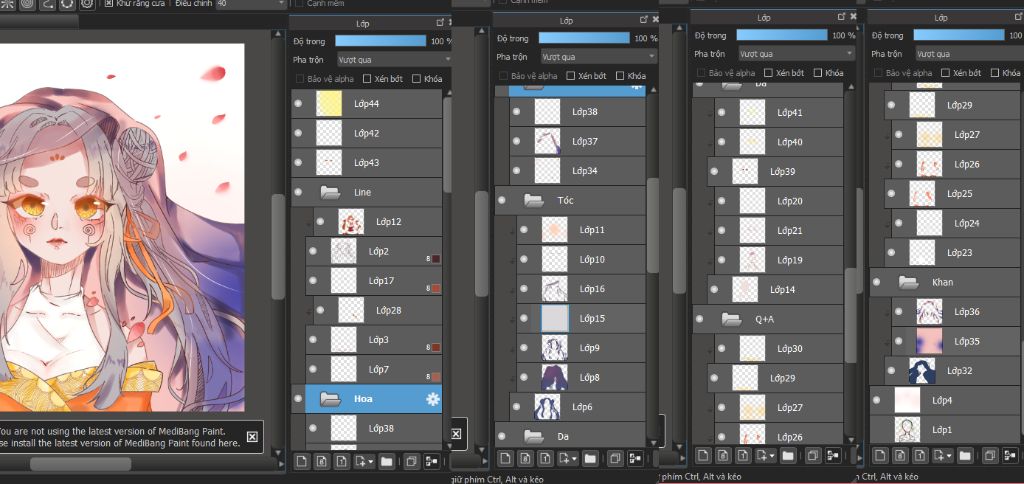Image resolution: width=1024 pixels, height=484 pixels.
Task: Add 1-bit layer in panel with Tóc folder
Action: [546, 458]
